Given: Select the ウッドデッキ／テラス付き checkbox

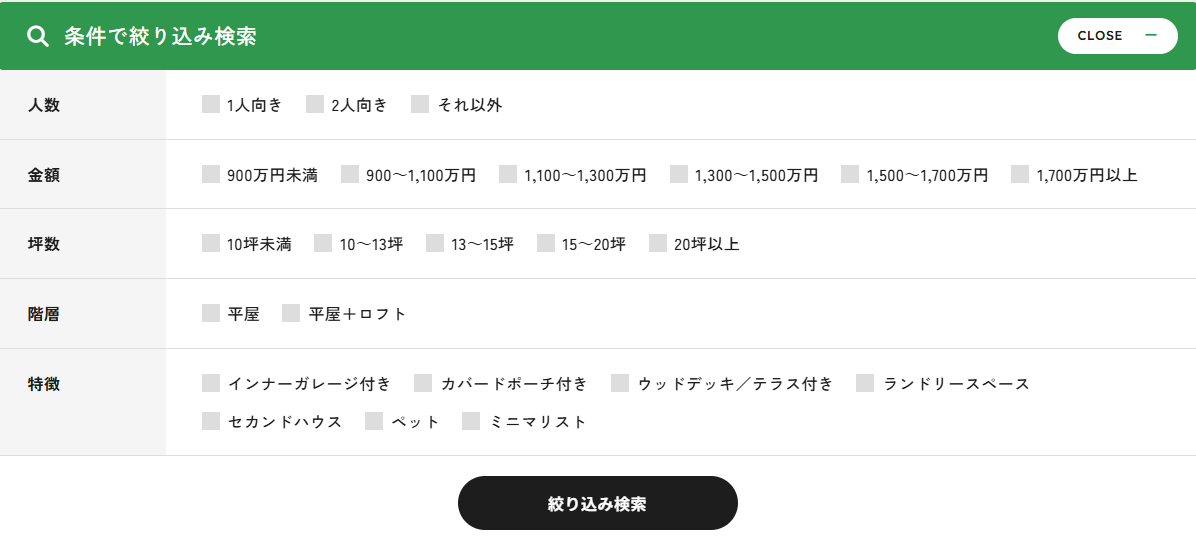Looking at the screenshot, I should pyautogui.click(x=620, y=383).
